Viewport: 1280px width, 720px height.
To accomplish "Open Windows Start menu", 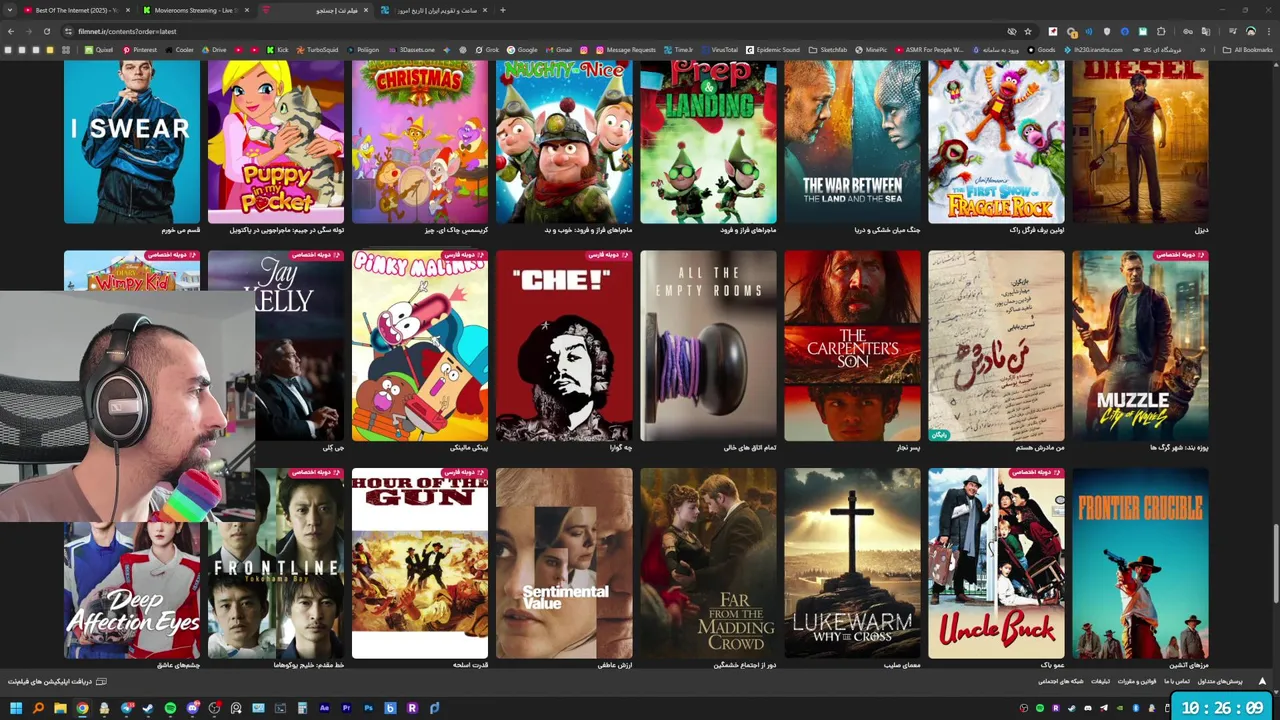I will pos(16,708).
